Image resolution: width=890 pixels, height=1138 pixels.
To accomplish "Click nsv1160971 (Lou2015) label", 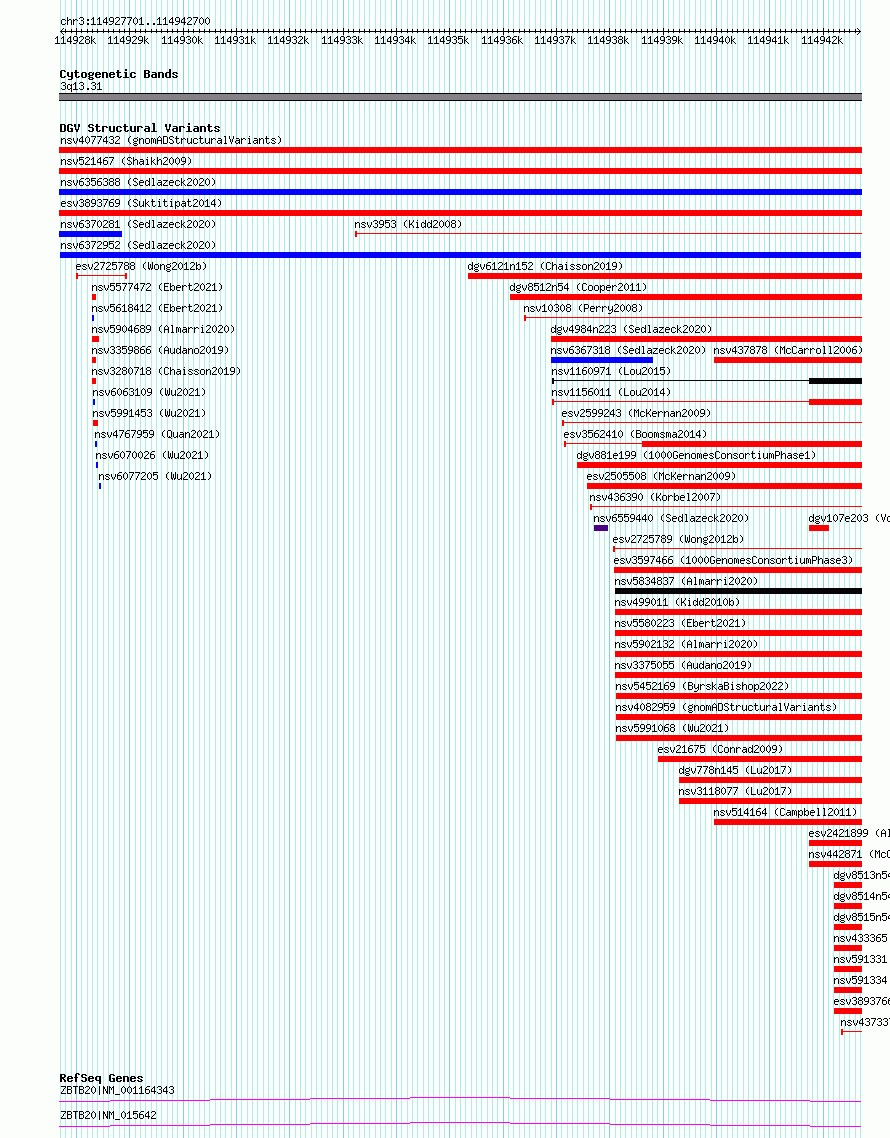I will 611,372.
